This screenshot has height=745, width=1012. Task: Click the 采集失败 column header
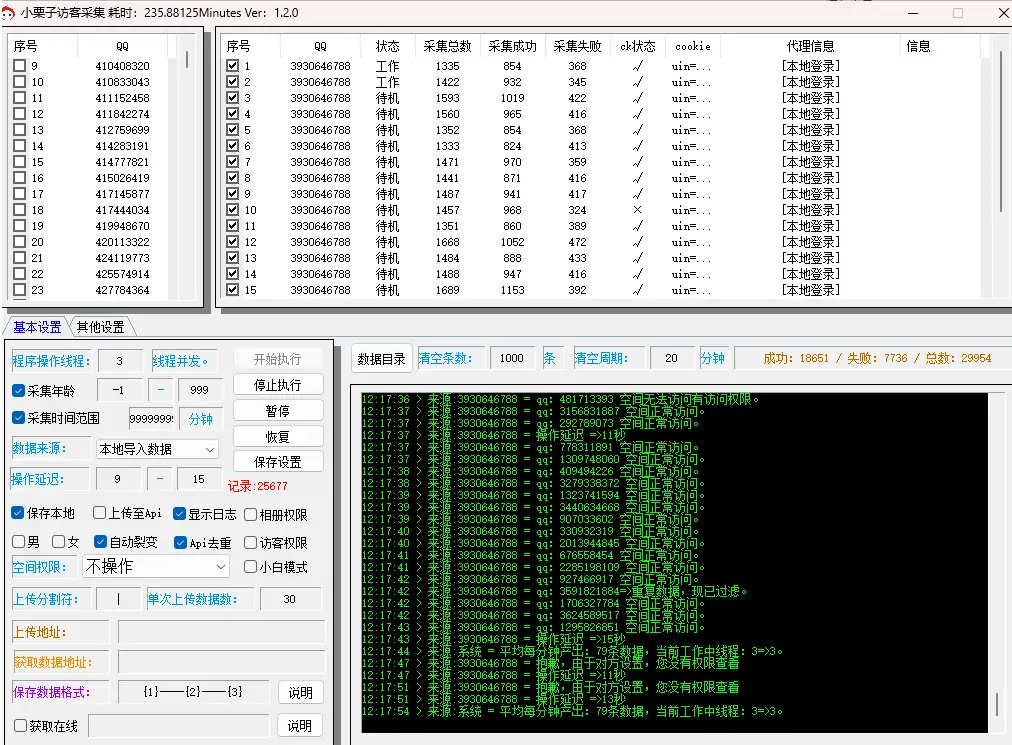tap(577, 46)
